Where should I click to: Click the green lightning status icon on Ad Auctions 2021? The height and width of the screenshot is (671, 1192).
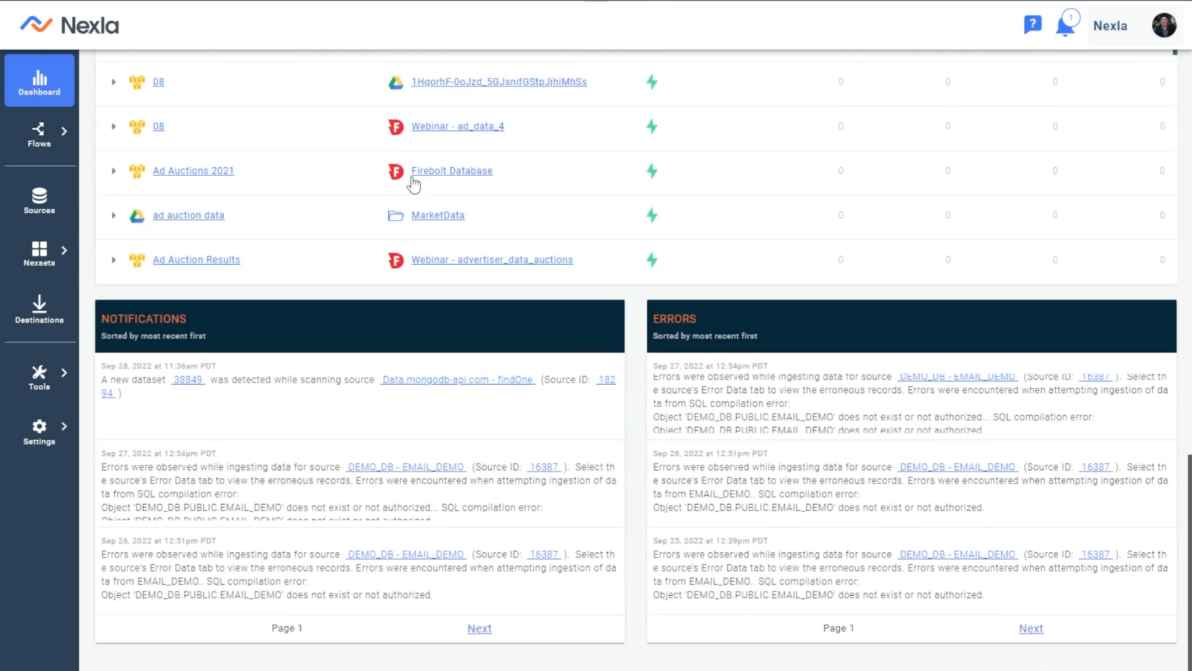coord(651,171)
